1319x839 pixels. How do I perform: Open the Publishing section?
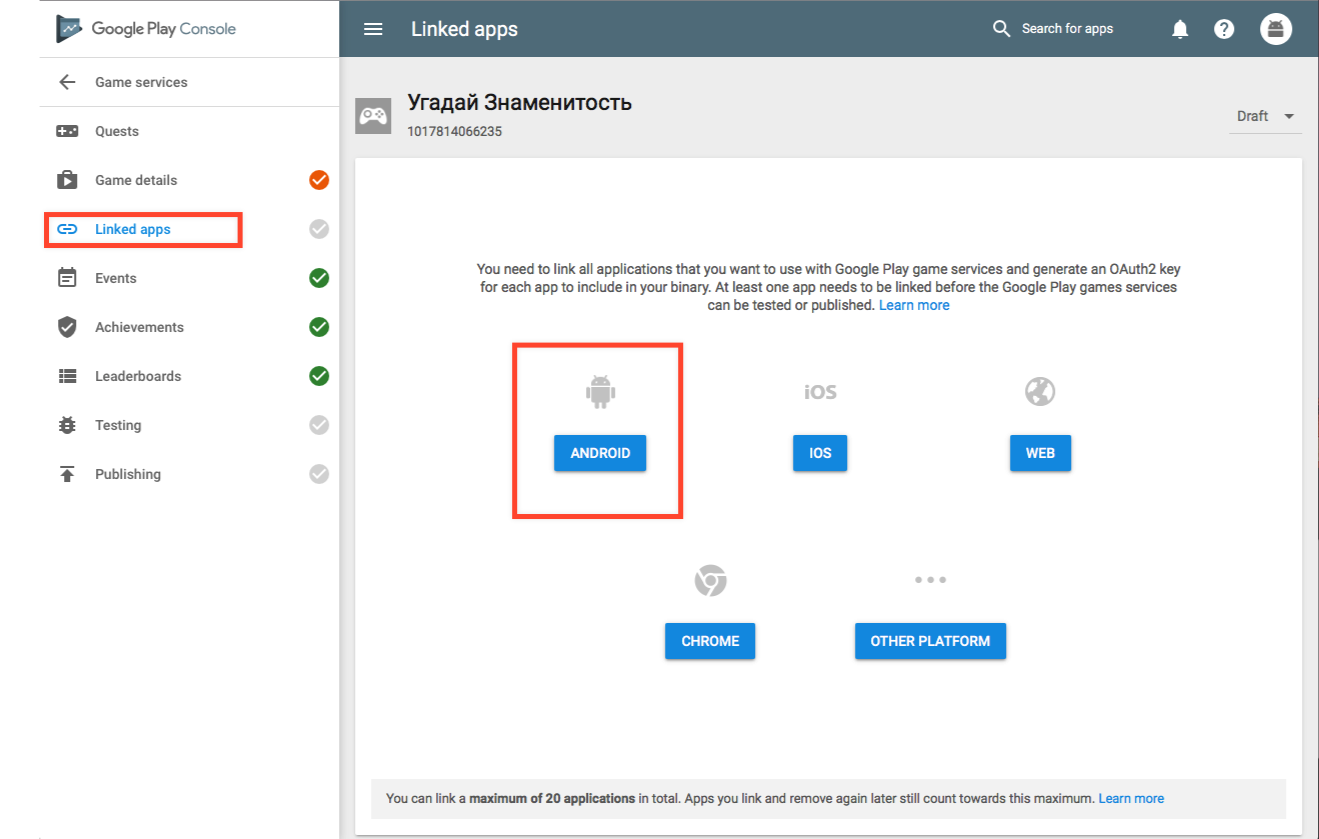[128, 474]
